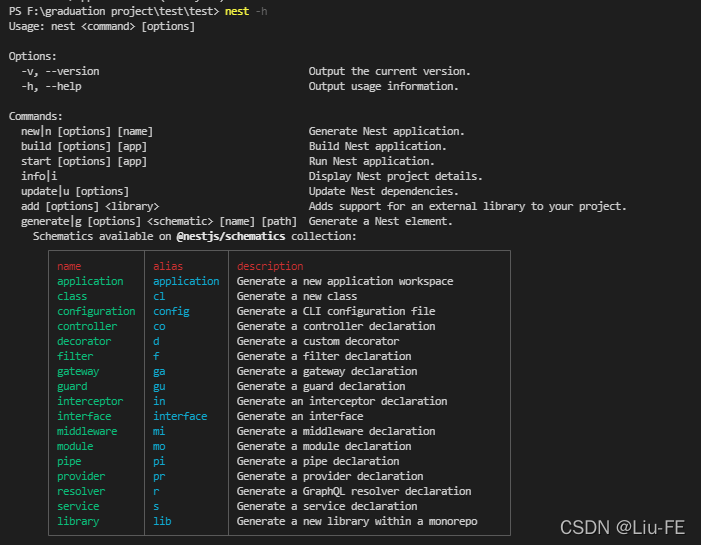Image resolution: width=701 pixels, height=545 pixels.
Task: Click 'Update Nest dependencies.' text
Action: 383,191
